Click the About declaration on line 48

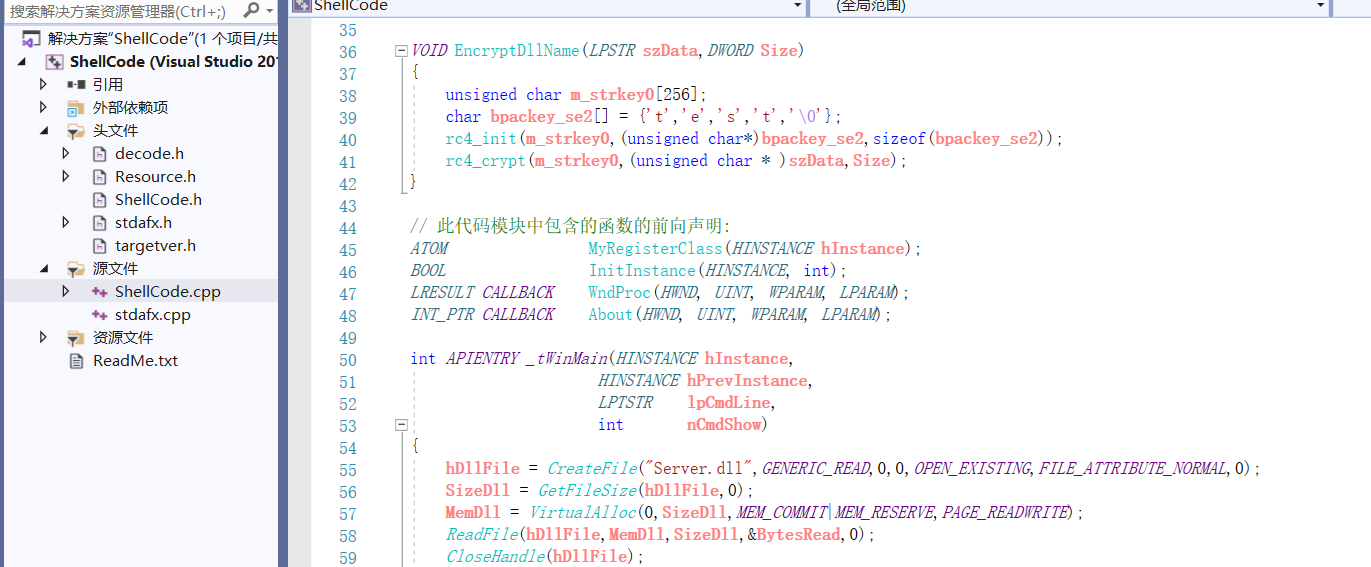(x=611, y=315)
